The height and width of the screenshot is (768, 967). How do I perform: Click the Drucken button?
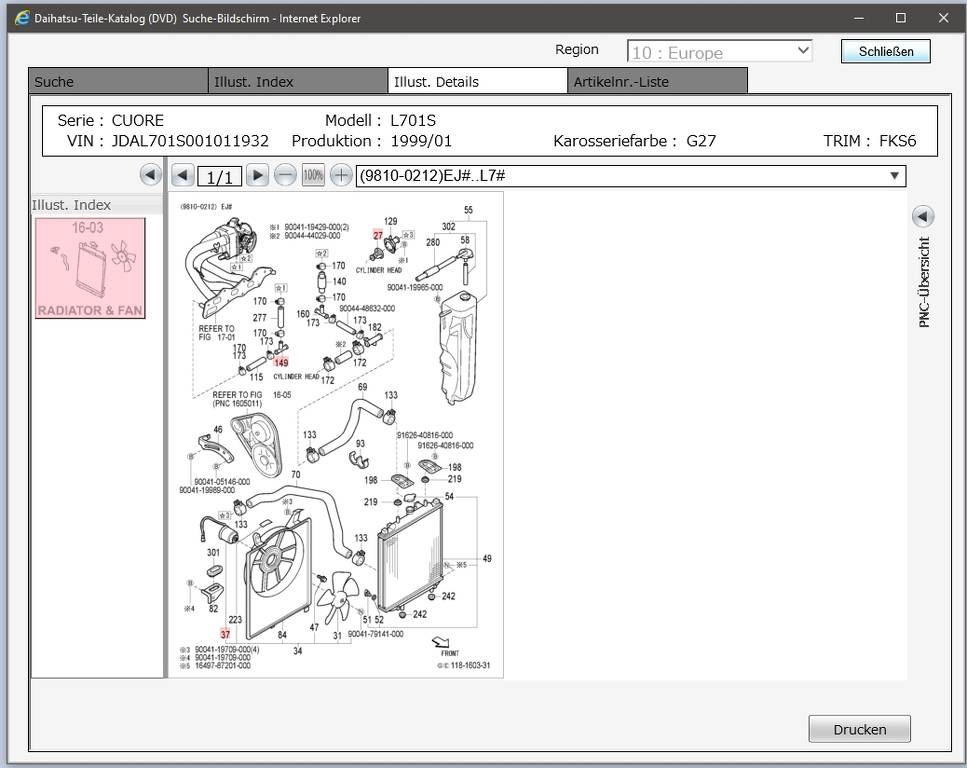(x=860, y=729)
